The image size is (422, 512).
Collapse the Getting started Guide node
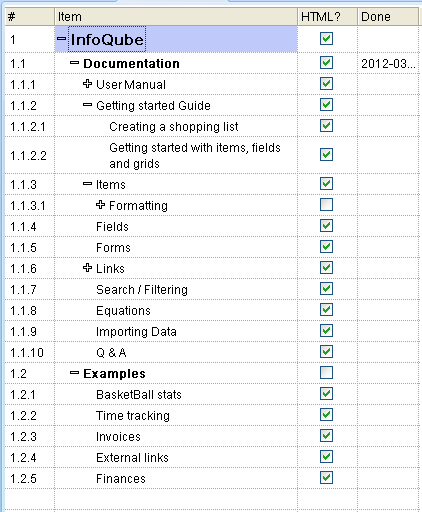[x=87, y=105]
